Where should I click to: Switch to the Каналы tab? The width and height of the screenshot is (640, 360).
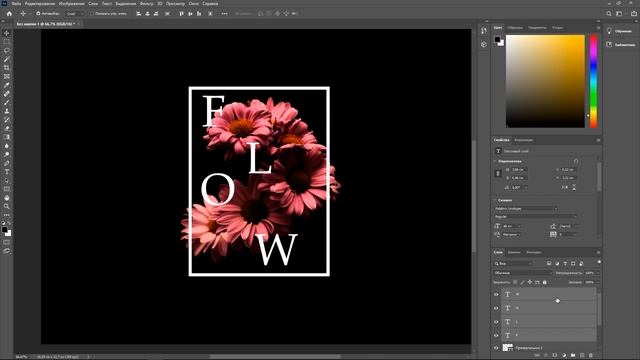point(514,252)
